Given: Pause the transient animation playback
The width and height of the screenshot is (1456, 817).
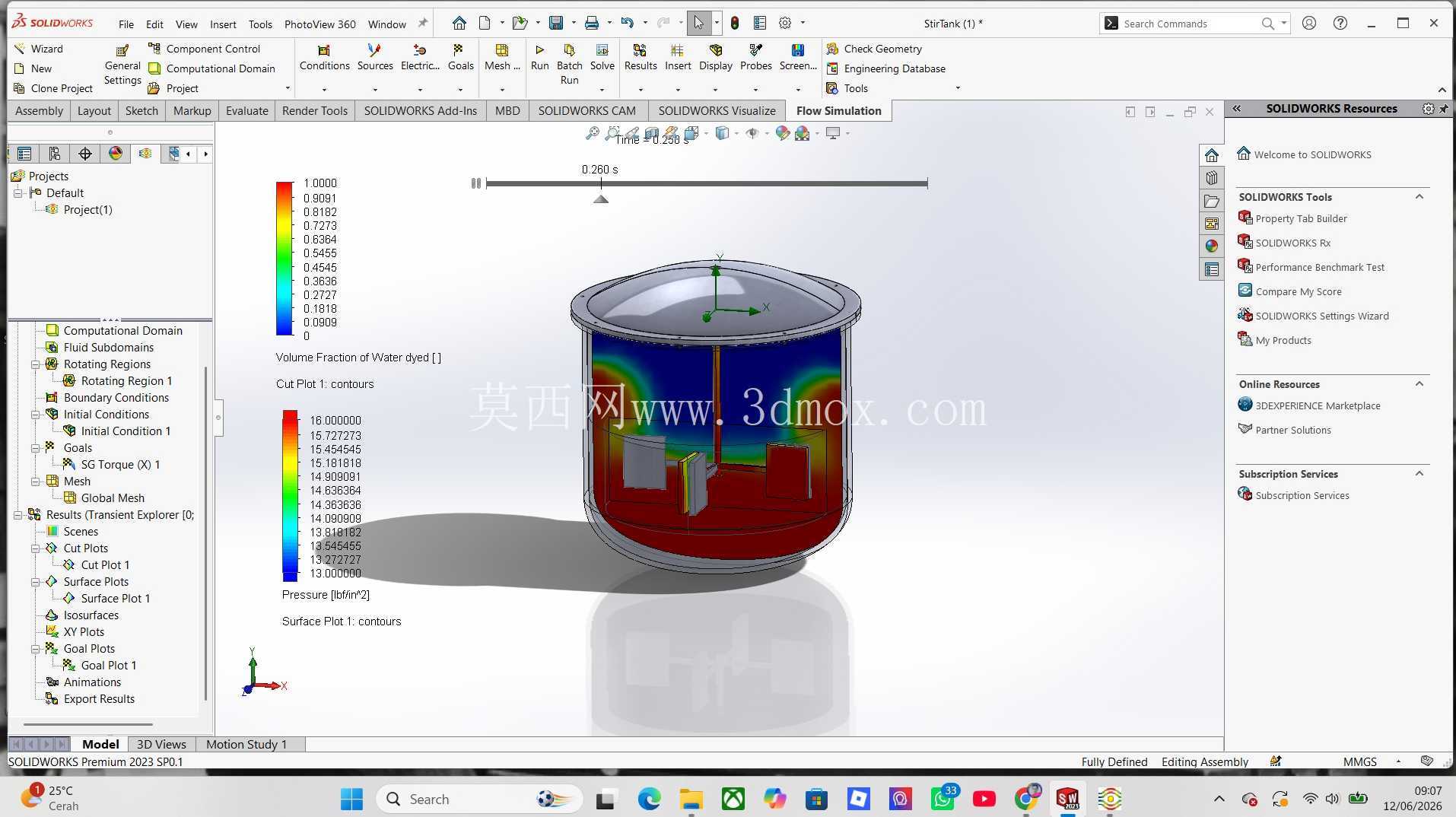Looking at the screenshot, I should [x=475, y=183].
